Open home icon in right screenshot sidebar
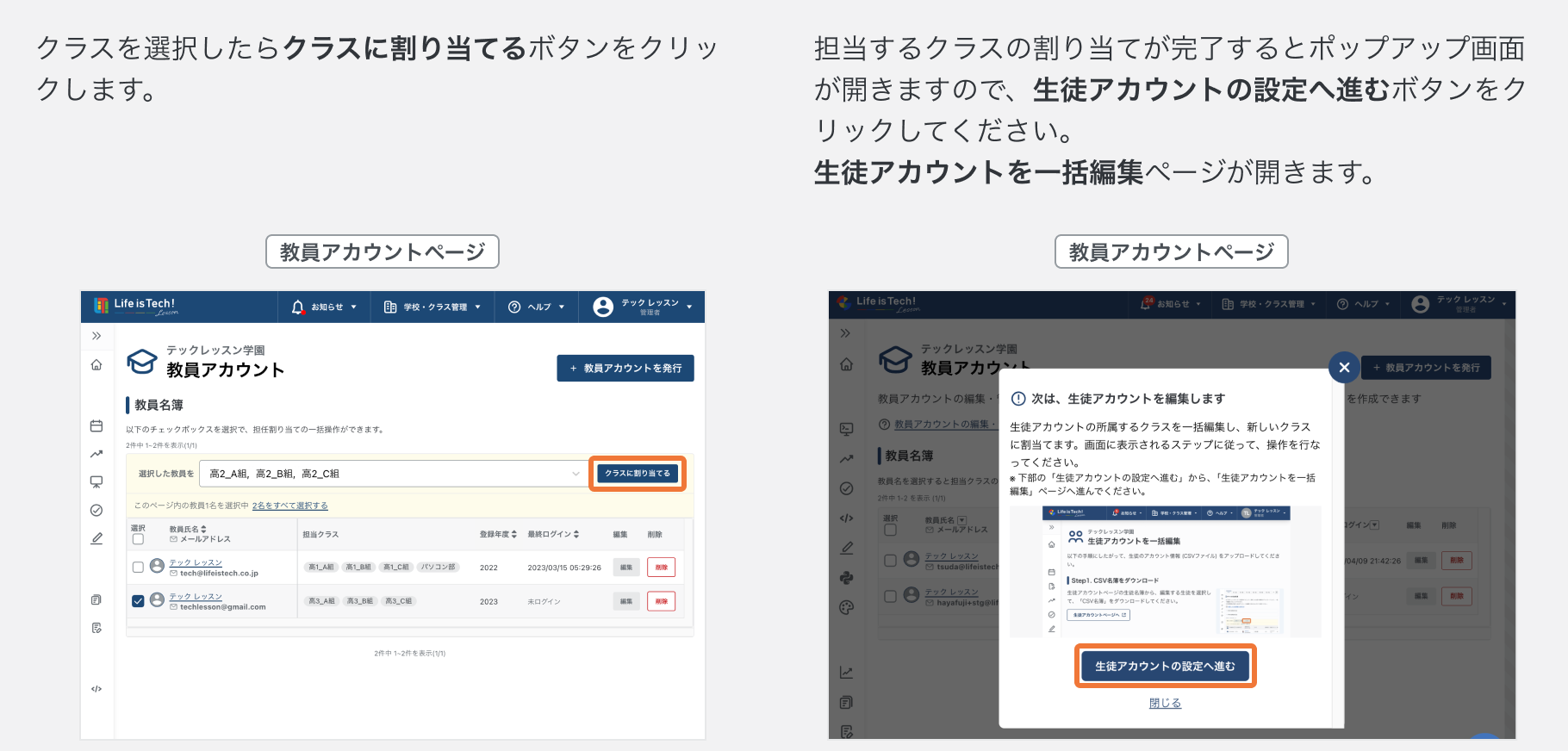The image size is (1568, 751). click(x=847, y=364)
